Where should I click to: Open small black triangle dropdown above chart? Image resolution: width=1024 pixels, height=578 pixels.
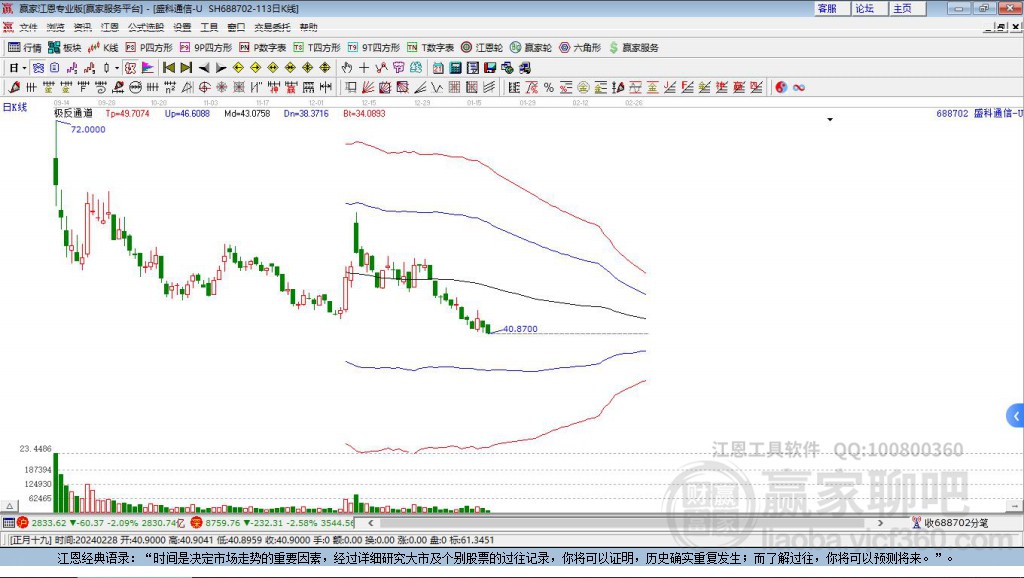(x=830, y=120)
